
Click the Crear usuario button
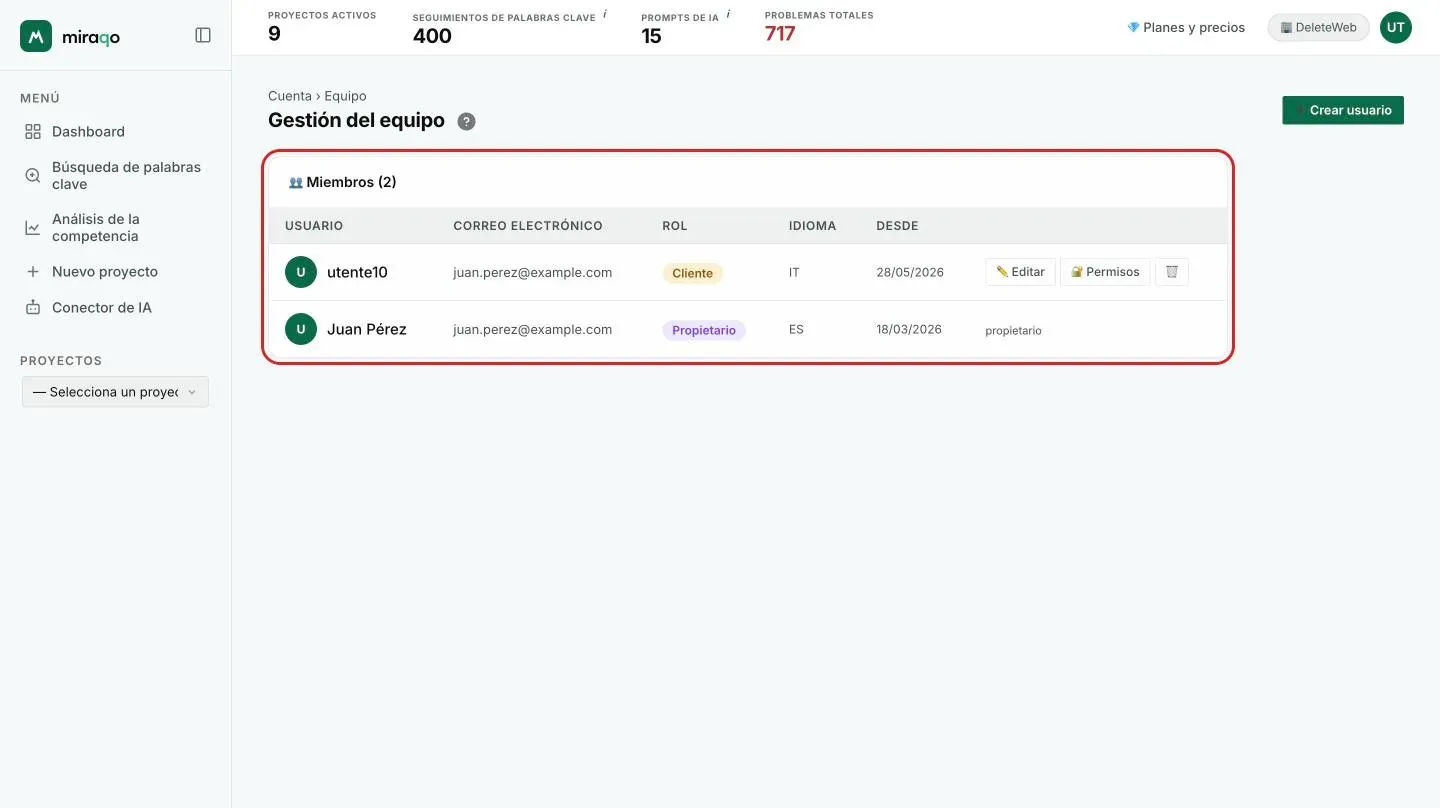[1343, 110]
